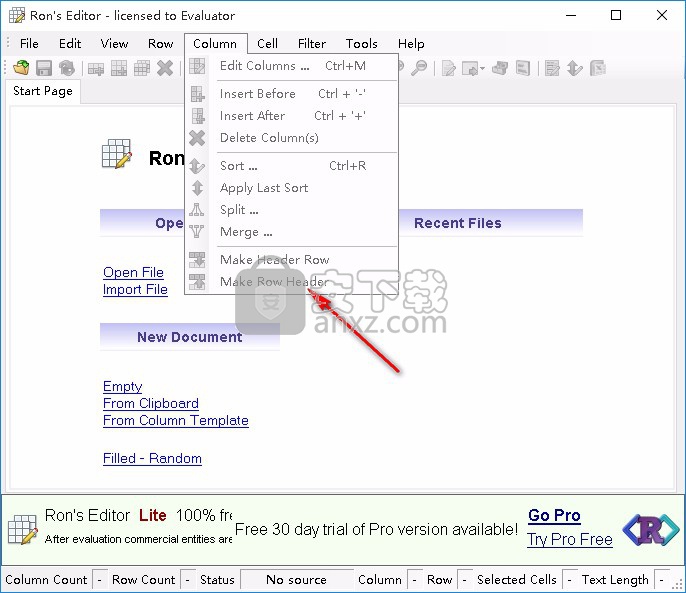Click the Split icon in Column menu
The width and height of the screenshot is (686, 593).
click(x=197, y=210)
